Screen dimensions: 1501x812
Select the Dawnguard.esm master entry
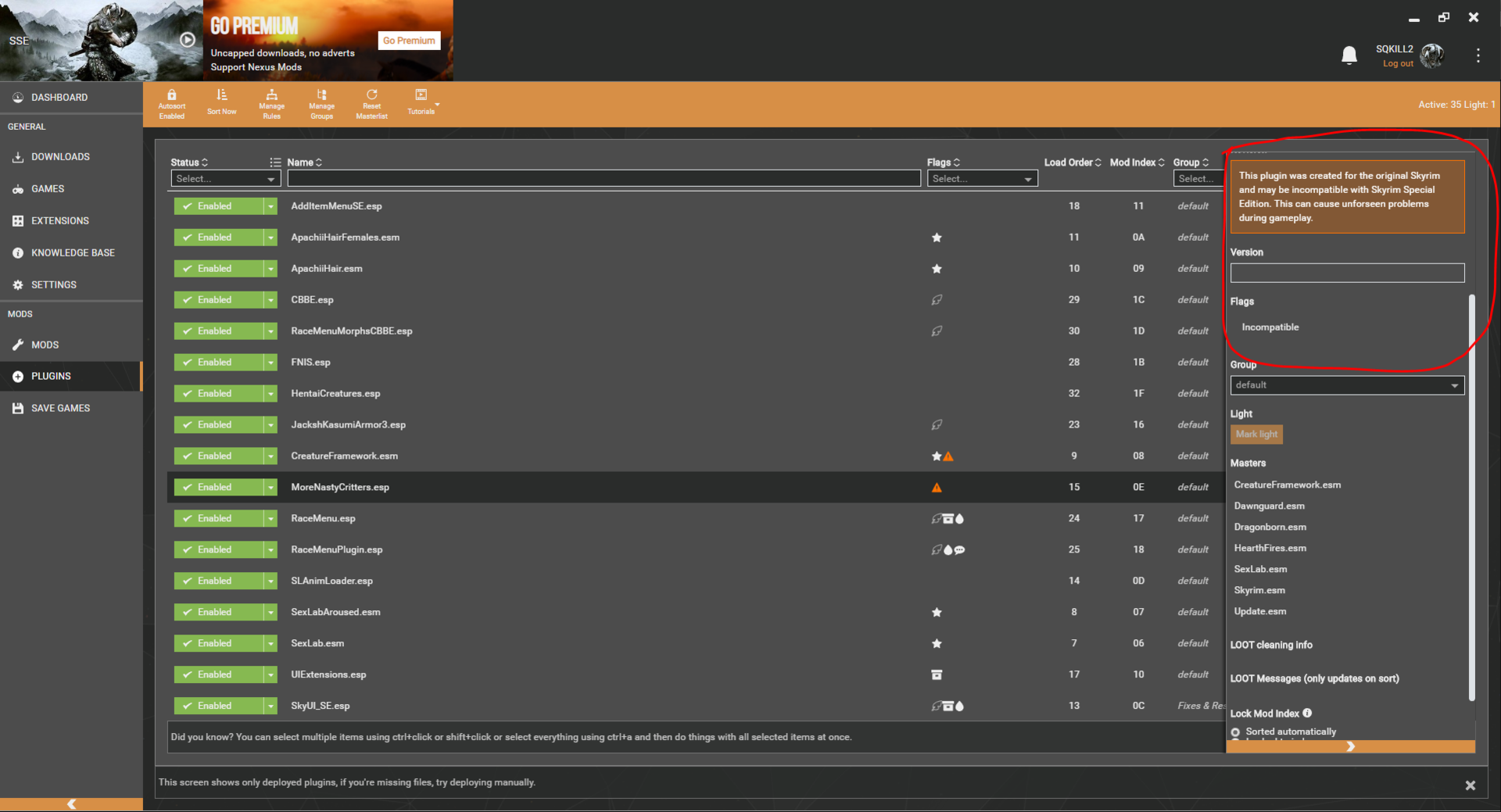tap(1269, 506)
